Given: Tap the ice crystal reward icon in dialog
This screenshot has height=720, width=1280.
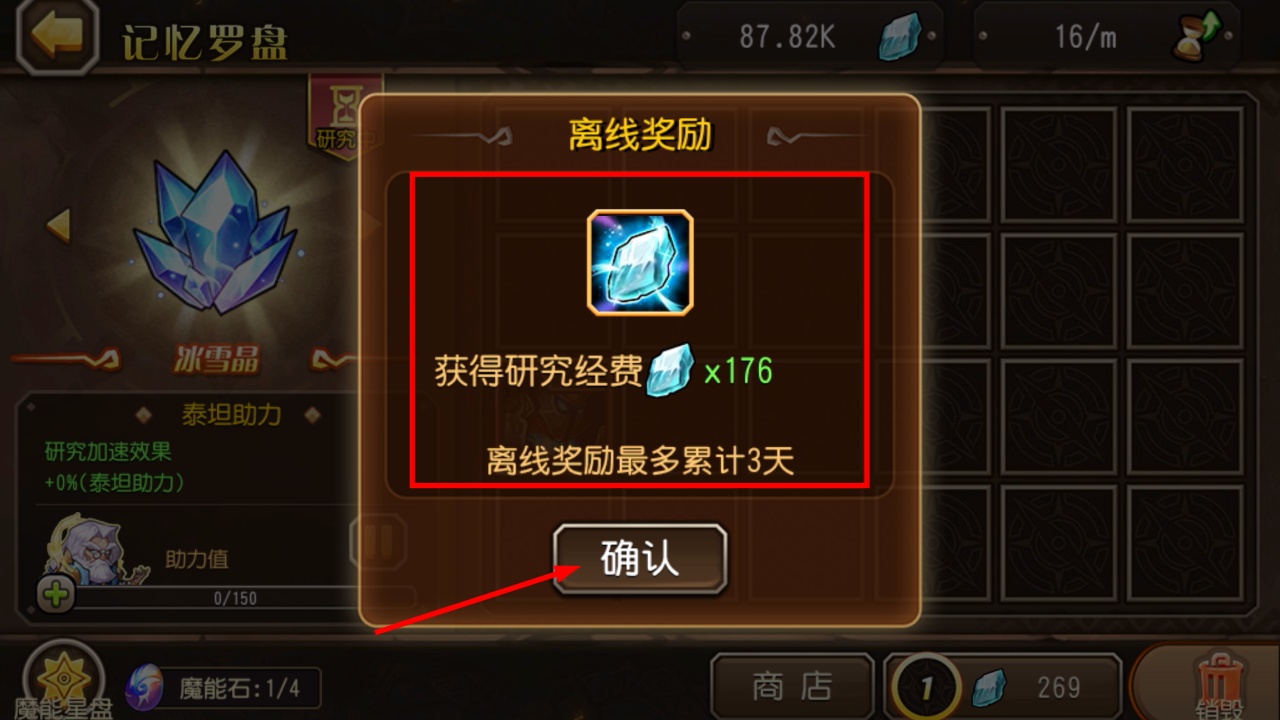Looking at the screenshot, I should point(640,262).
